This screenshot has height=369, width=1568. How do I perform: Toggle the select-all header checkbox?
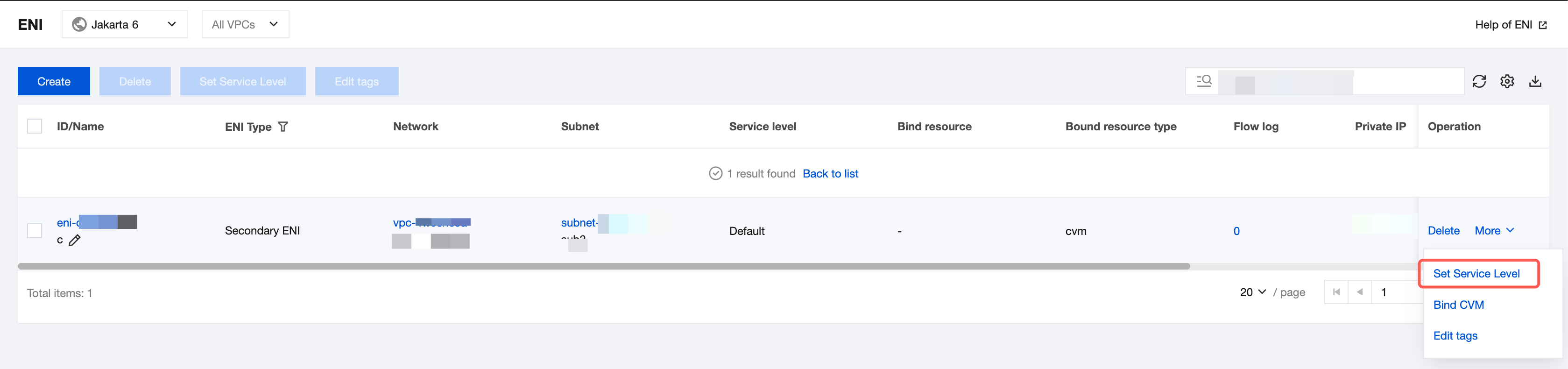(35, 127)
